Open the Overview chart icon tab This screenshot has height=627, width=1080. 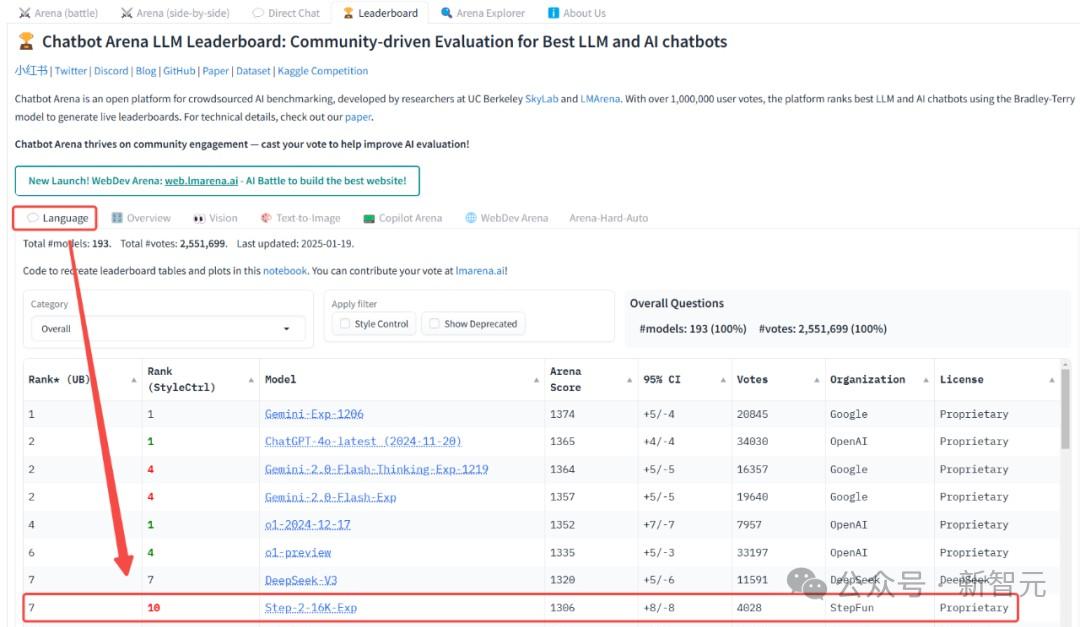[x=117, y=218]
